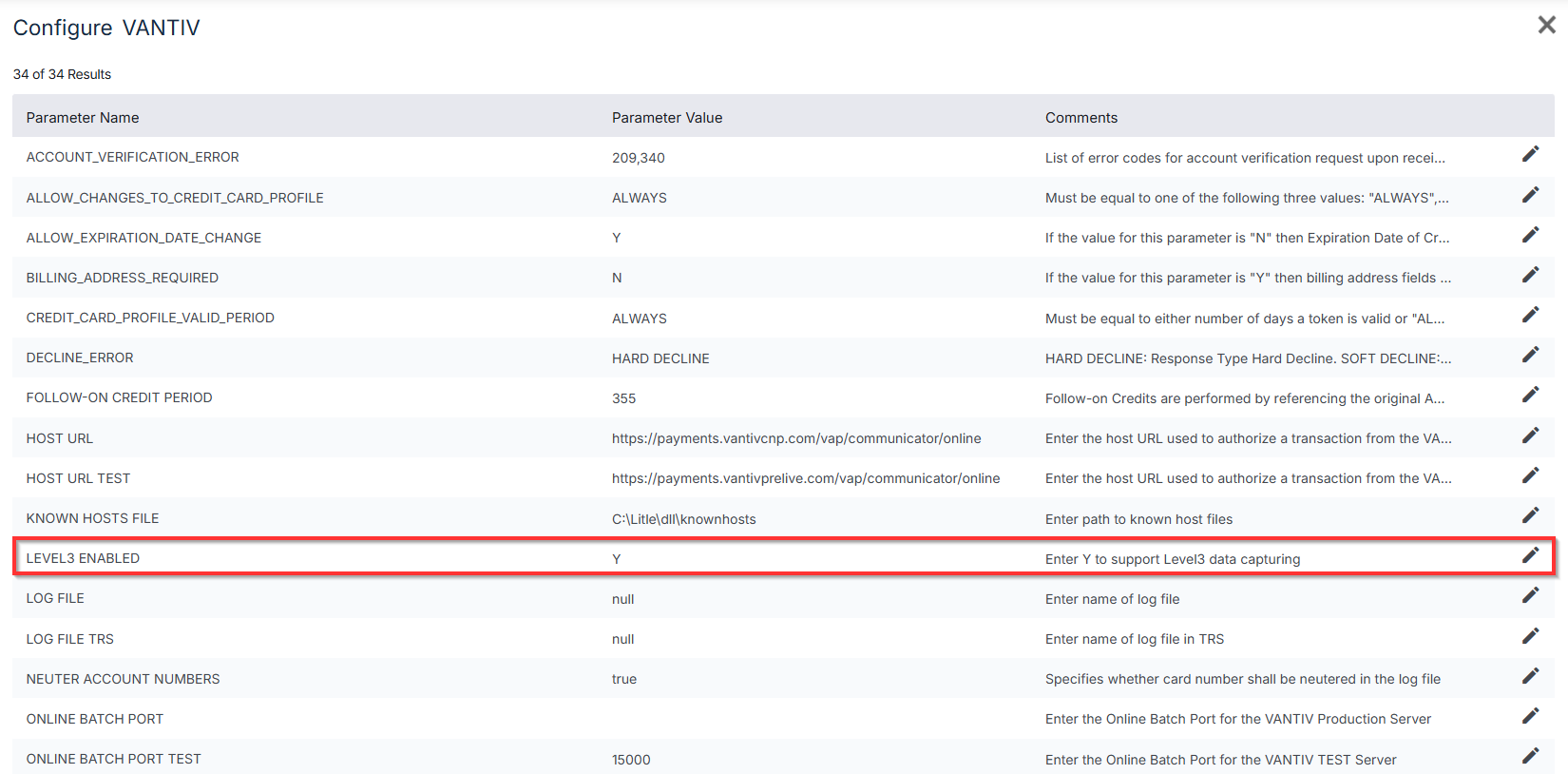Edit ALLOW_EXPIRATION_DATE_CHANGE using its pencil icon
1568x774 pixels.
[x=1530, y=235]
